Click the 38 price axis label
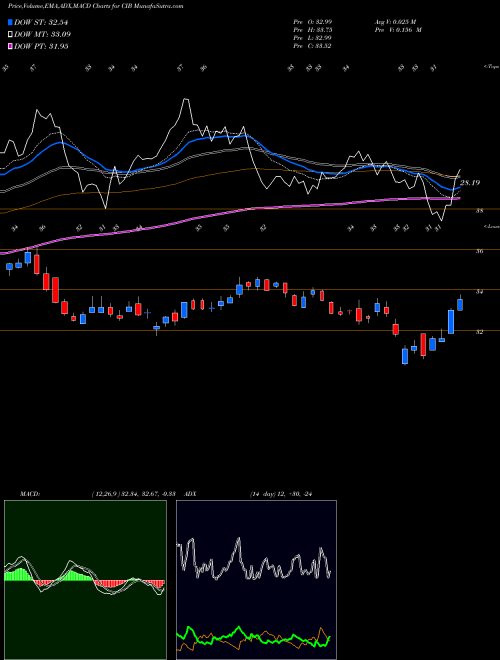This screenshot has height=660, width=500. [479, 211]
